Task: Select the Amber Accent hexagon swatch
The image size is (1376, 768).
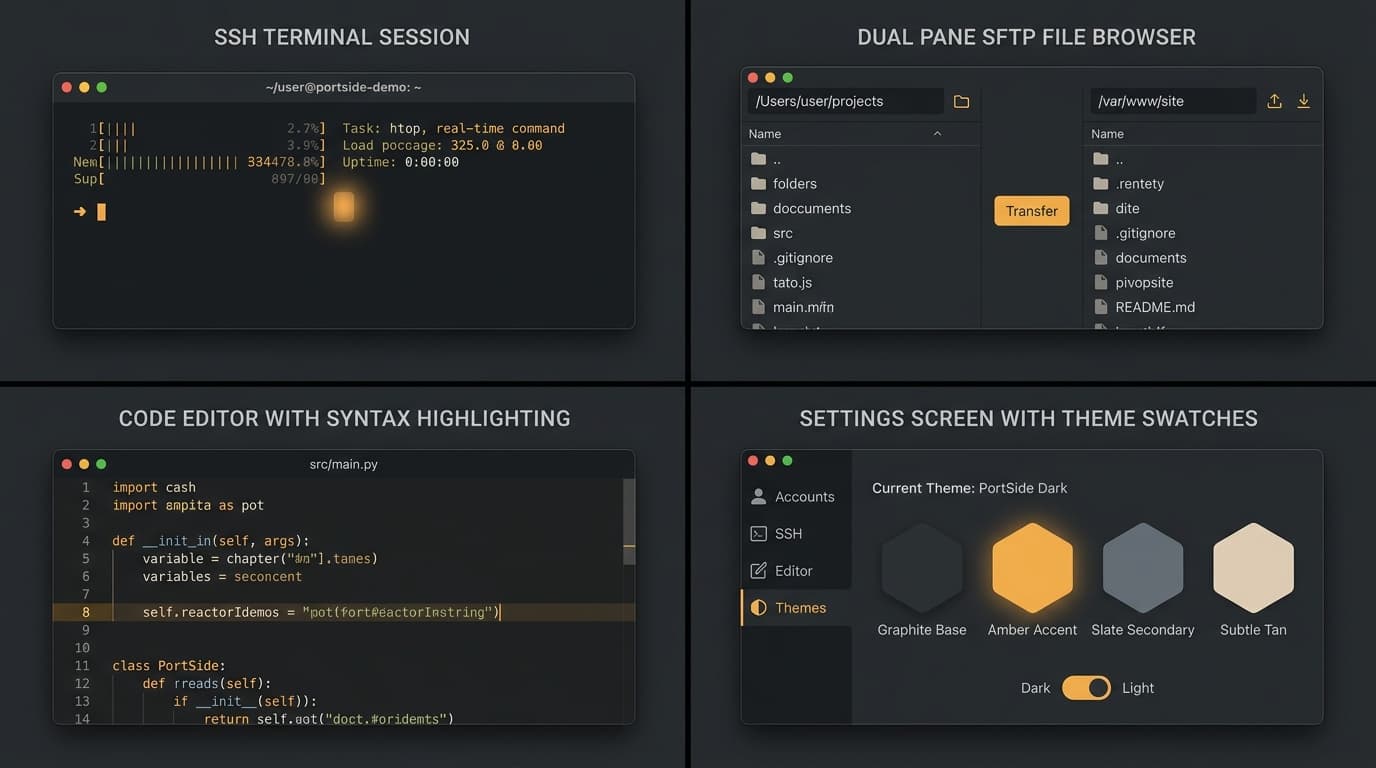Action: 1032,568
